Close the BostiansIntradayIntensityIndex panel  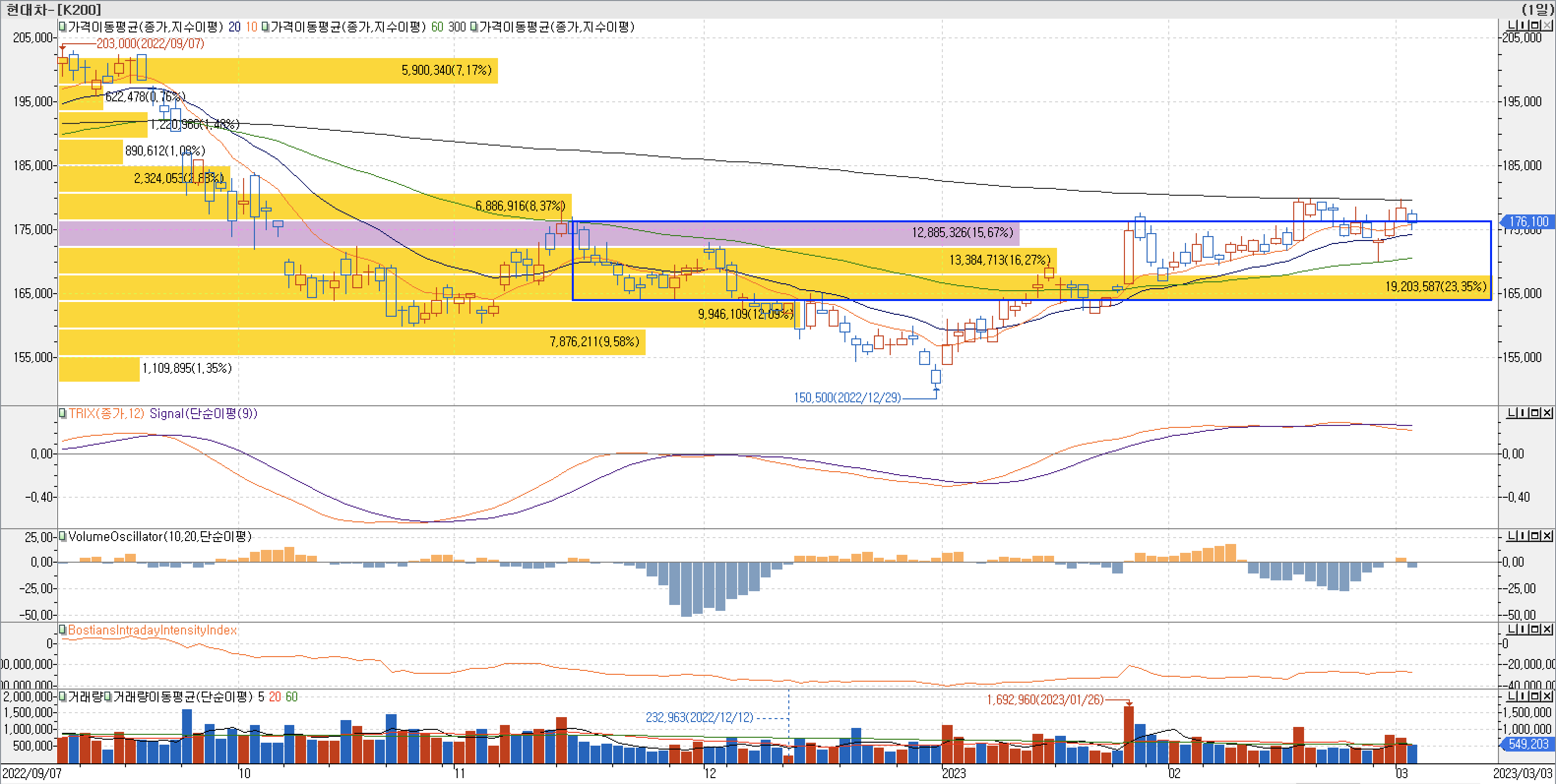click(x=1547, y=630)
